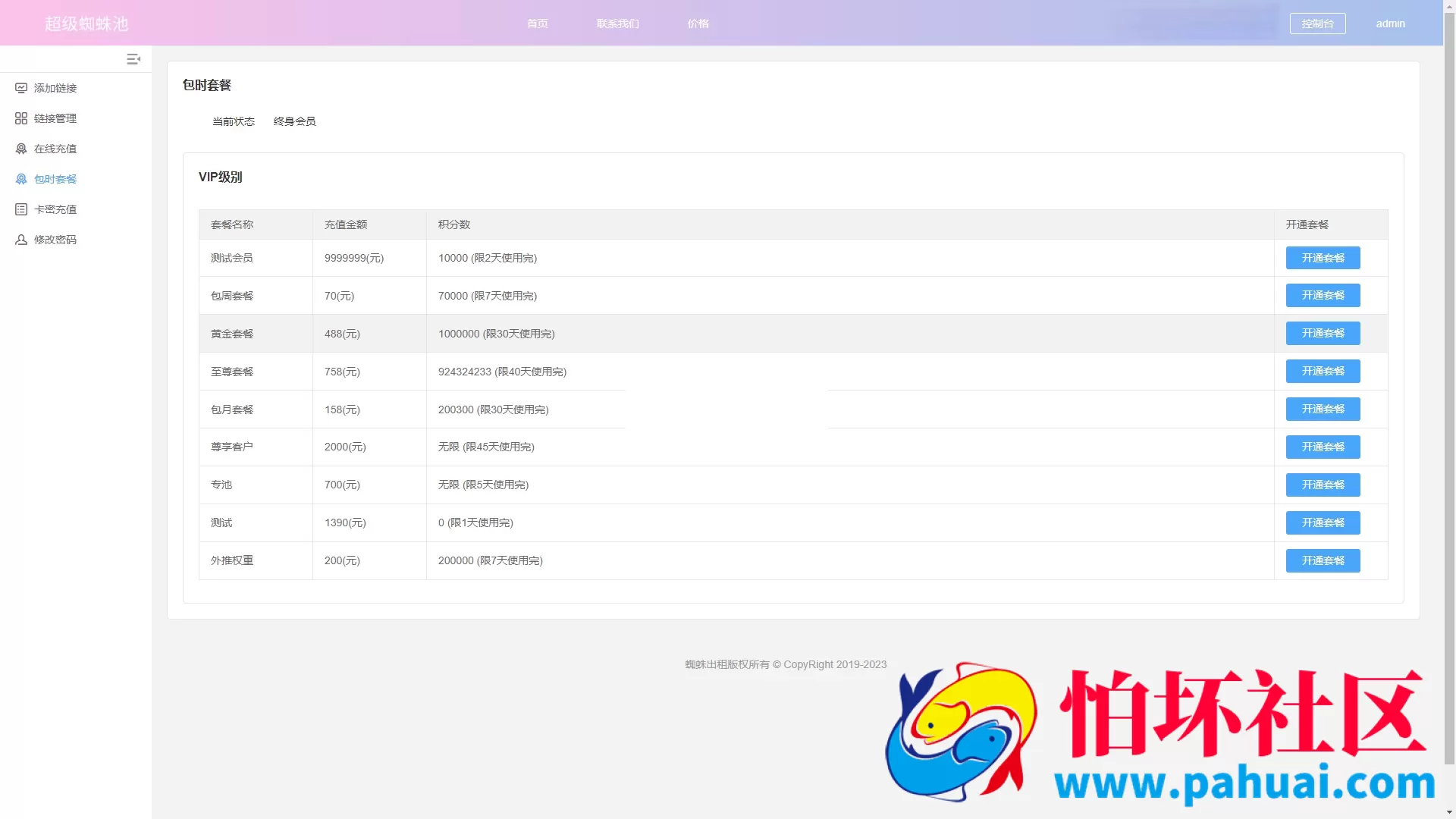Activate 开通套餐 for 尊享客户 row

(x=1323, y=447)
